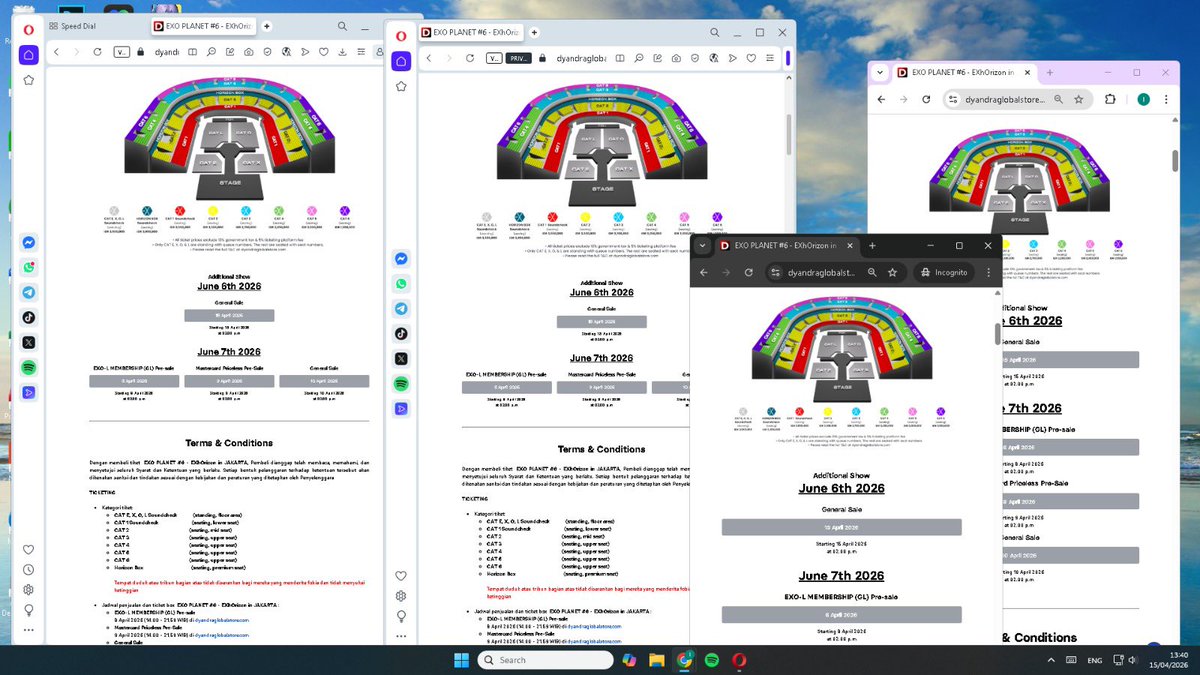Click profile avatar in light Chrome window

(1143, 99)
